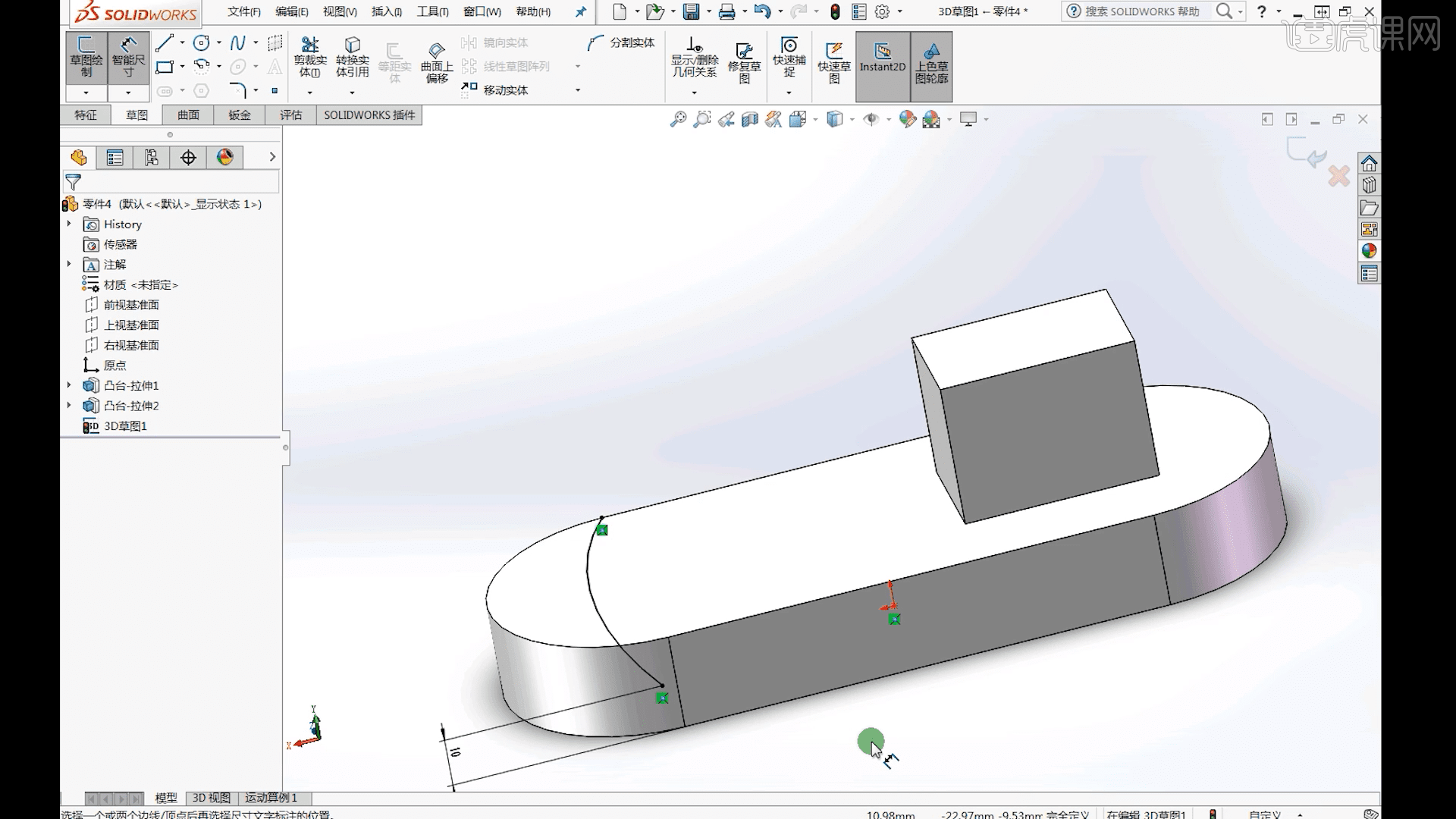Open the 工具(T) menu
Screen dimensions: 1456x819
pos(432,11)
